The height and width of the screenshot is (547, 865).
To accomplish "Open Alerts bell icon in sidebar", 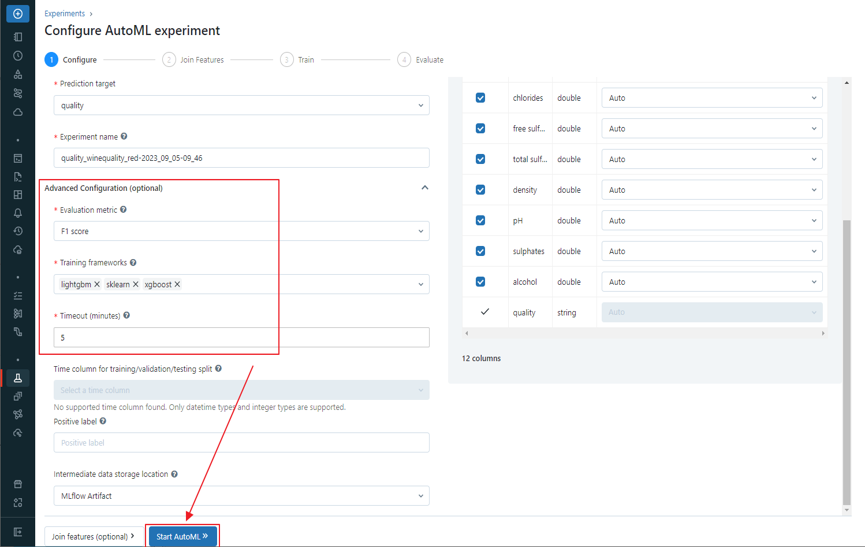I will pyautogui.click(x=17, y=213).
